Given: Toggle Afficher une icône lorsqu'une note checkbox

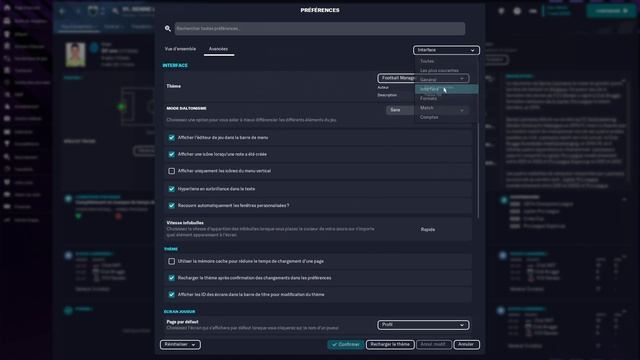Looking at the screenshot, I should click(171, 154).
